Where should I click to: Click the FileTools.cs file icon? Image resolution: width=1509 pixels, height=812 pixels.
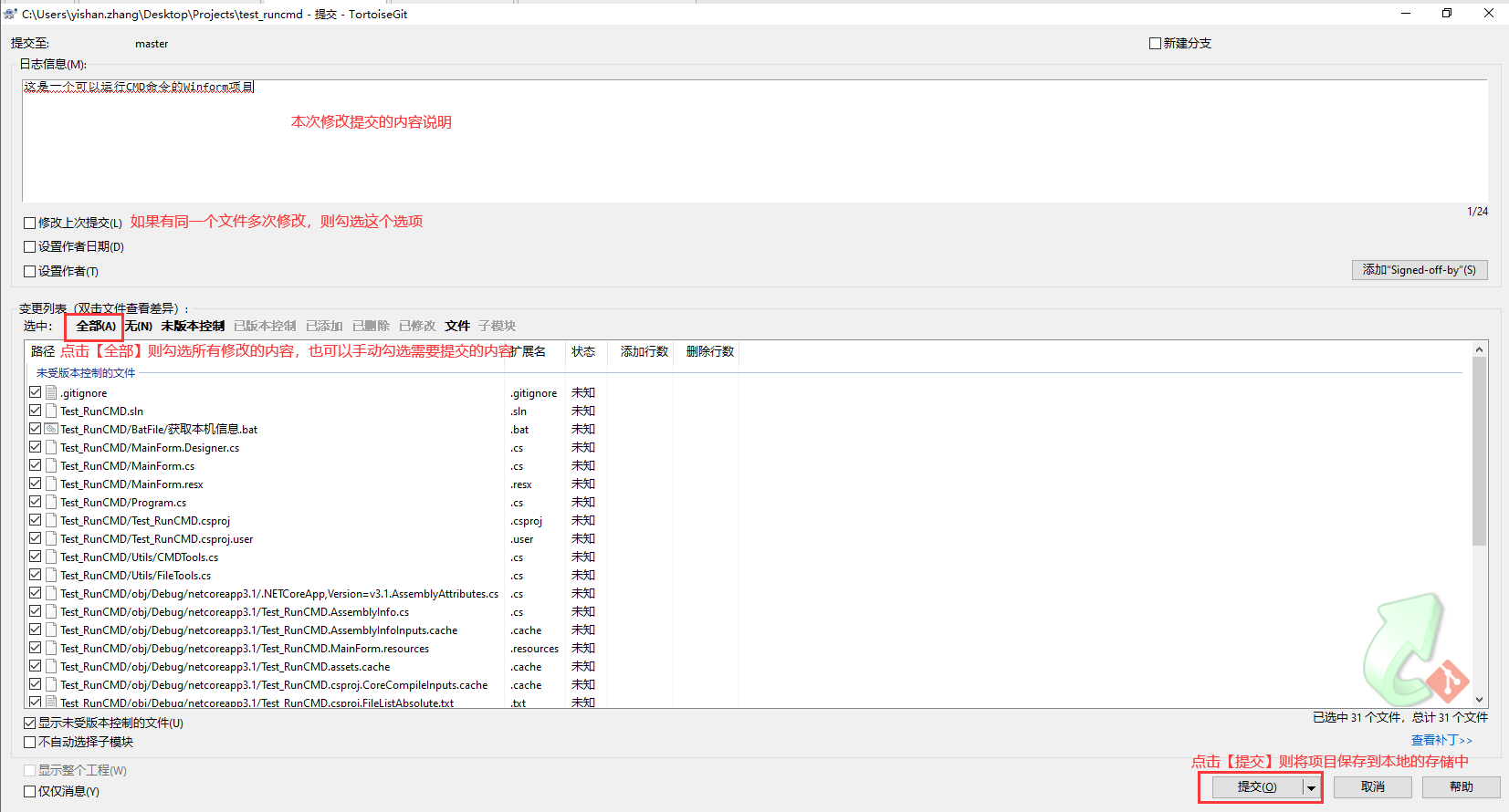tap(51, 575)
